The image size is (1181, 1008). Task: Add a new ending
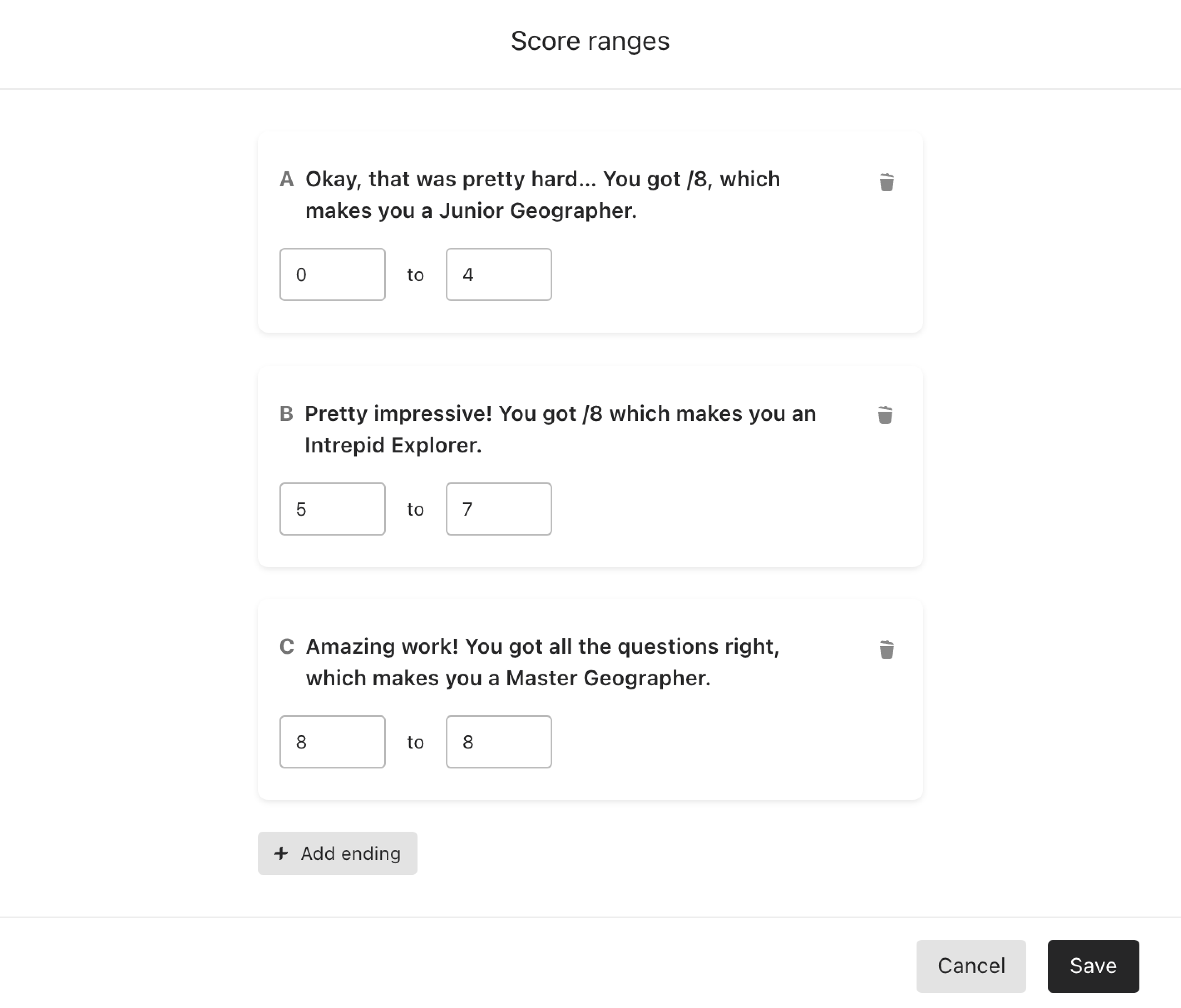pyautogui.click(x=337, y=853)
